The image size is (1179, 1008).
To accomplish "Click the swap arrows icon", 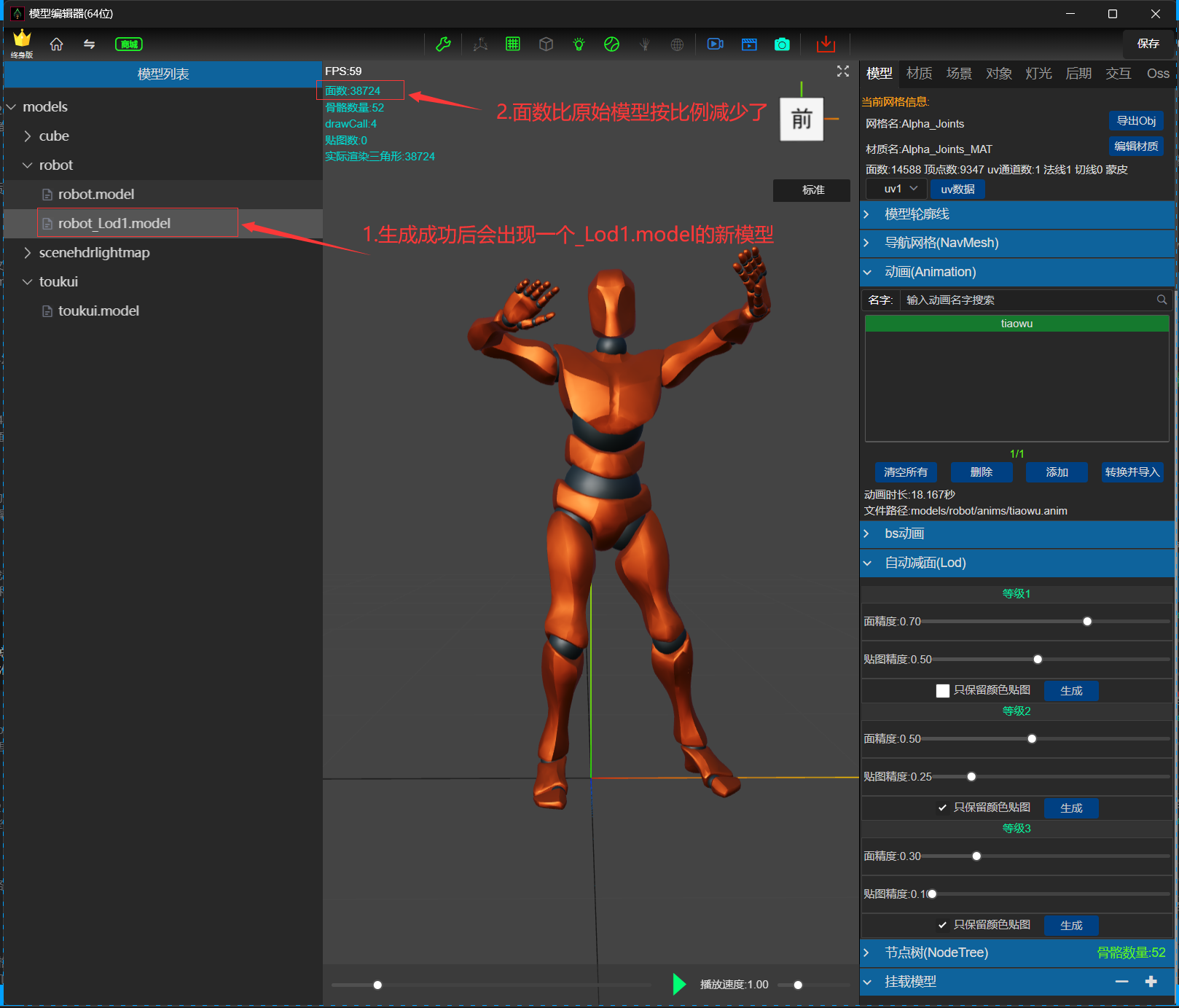I will click(89, 44).
